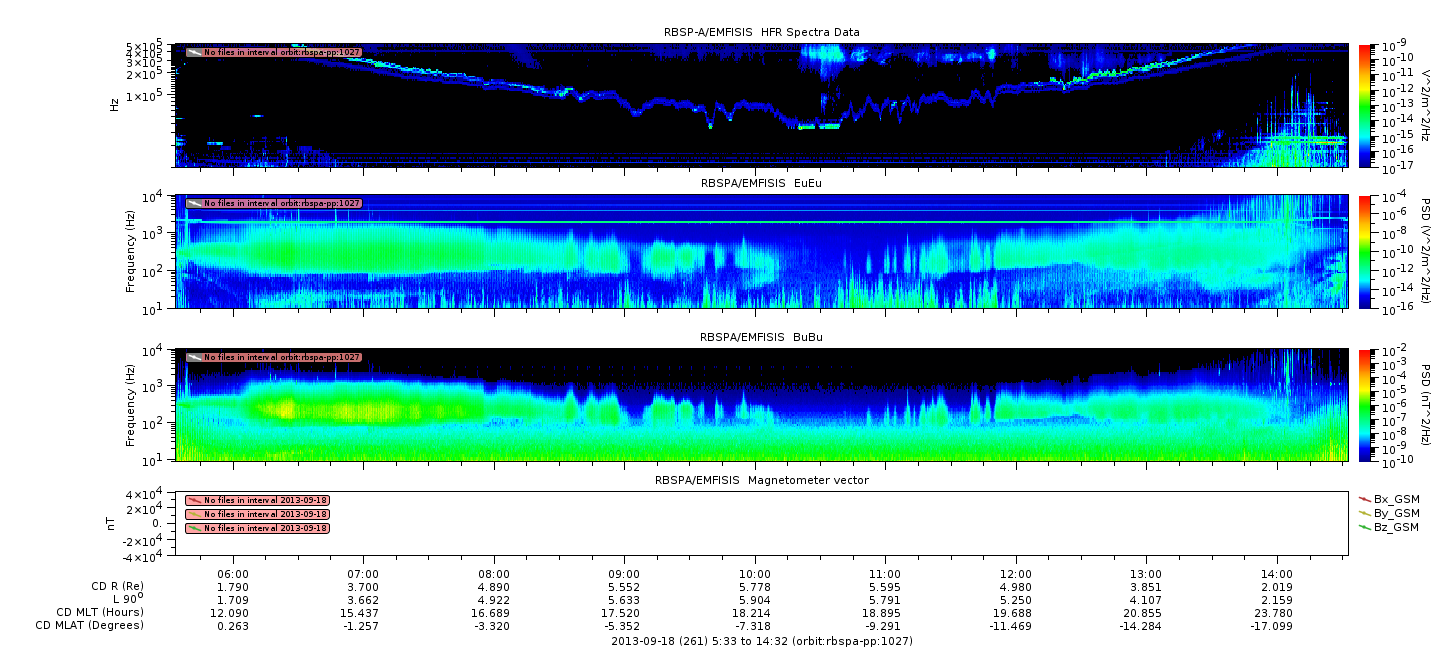Image resolution: width=1447 pixels, height=658 pixels.
Task: Click the HFR Spectra color bar
Action: click(1364, 105)
